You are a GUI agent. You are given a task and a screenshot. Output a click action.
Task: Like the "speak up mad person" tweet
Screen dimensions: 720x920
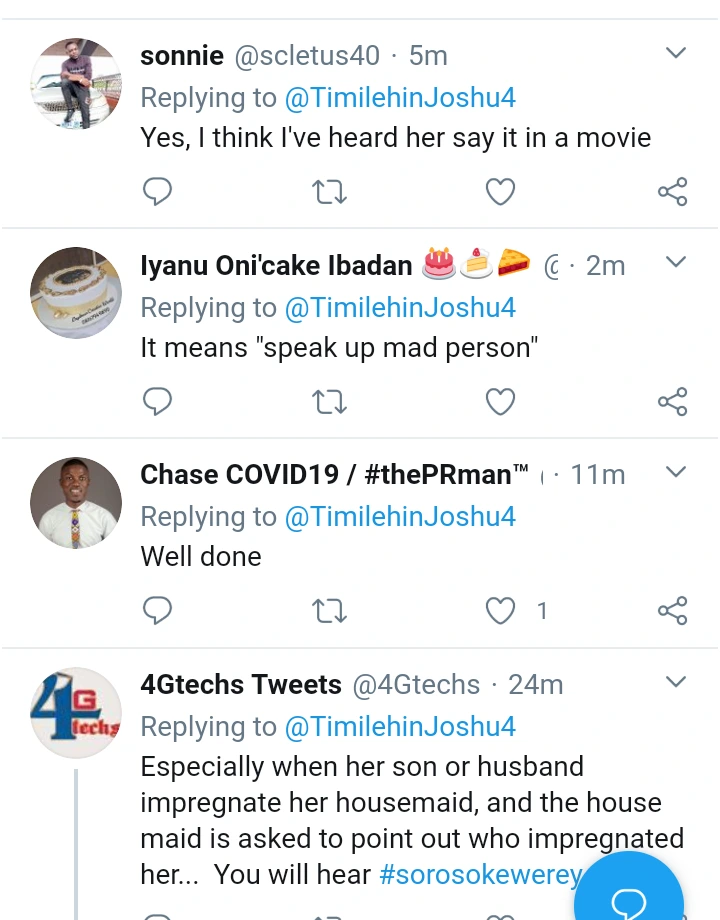pyautogui.click(x=500, y=401)
